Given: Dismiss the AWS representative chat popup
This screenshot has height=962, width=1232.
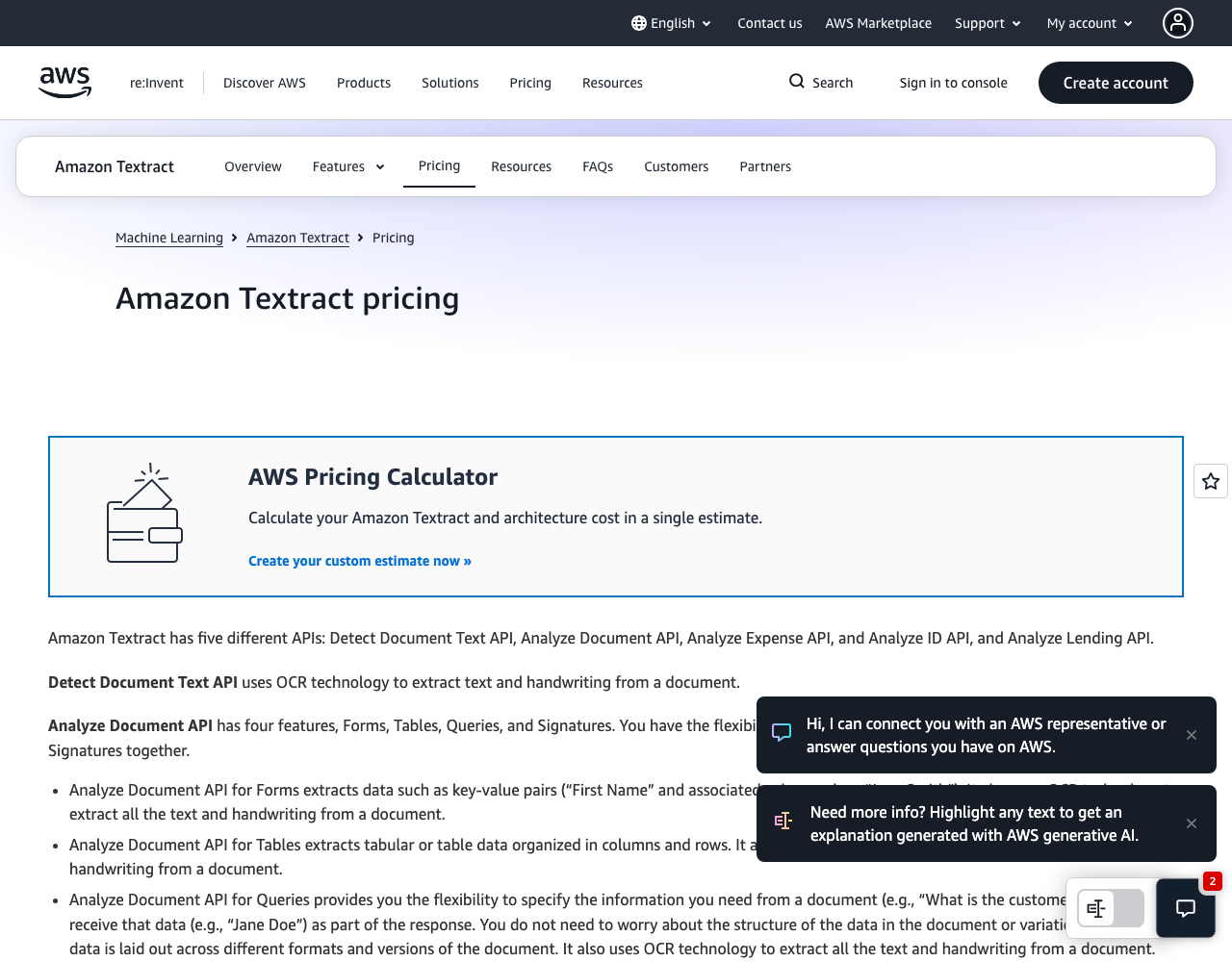Looking at the screenshot, I should tap(1192, 735).
